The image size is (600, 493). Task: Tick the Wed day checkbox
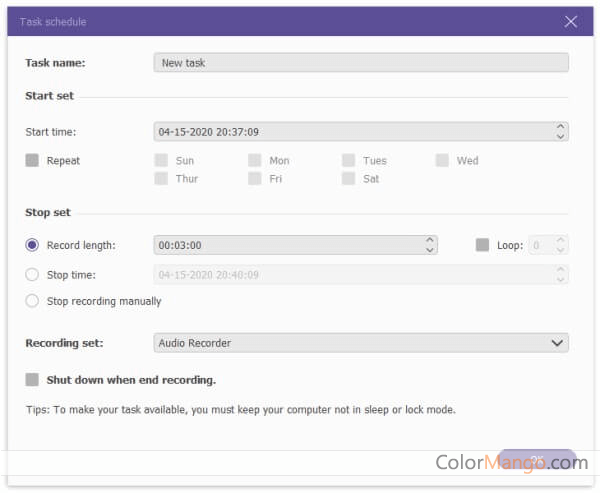[442, 160]
